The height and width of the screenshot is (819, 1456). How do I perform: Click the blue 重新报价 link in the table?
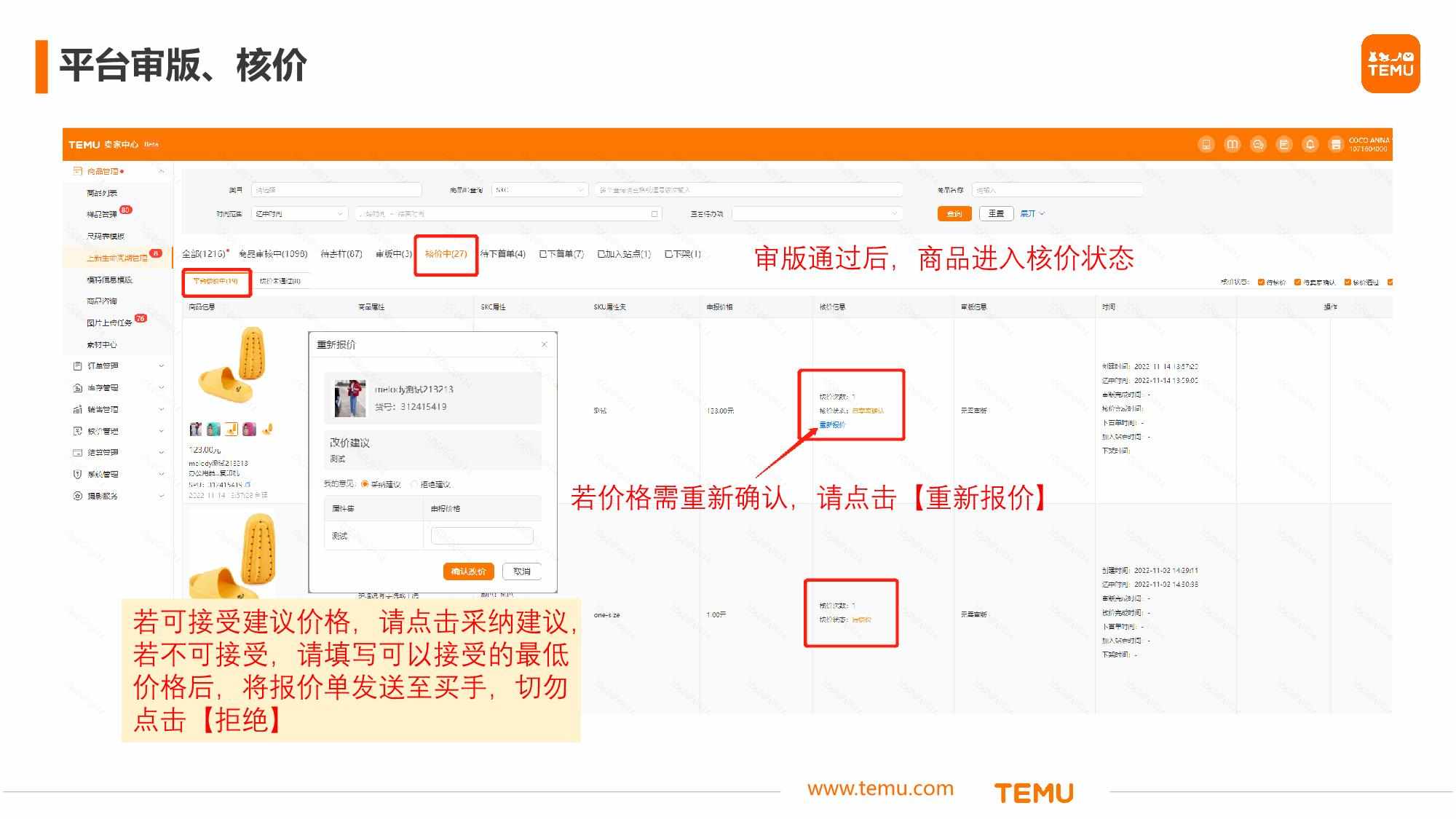click(x=832, y=424)
